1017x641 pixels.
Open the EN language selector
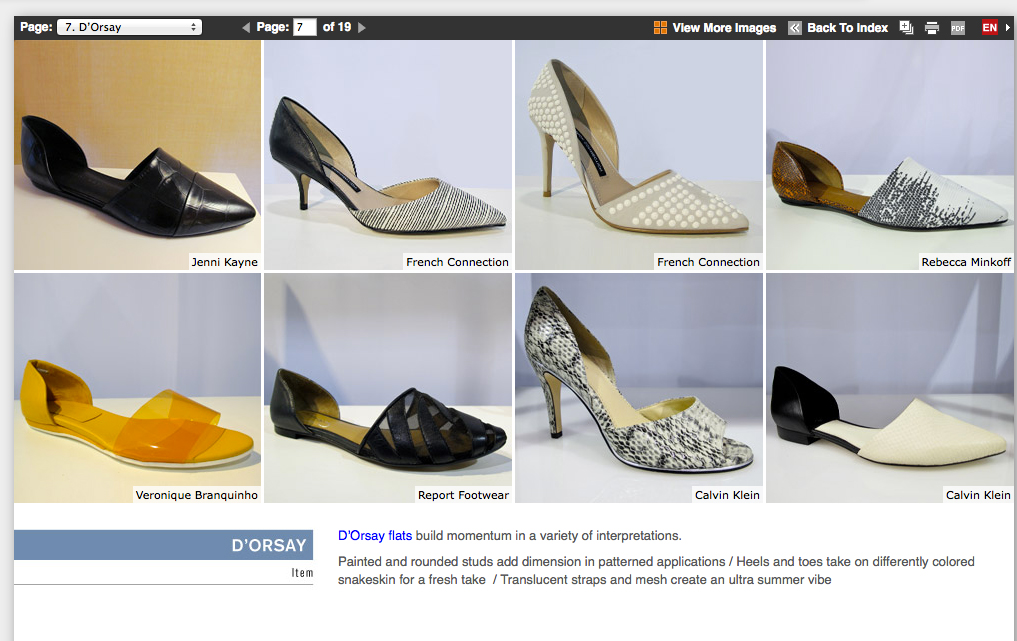click(989, 27)
